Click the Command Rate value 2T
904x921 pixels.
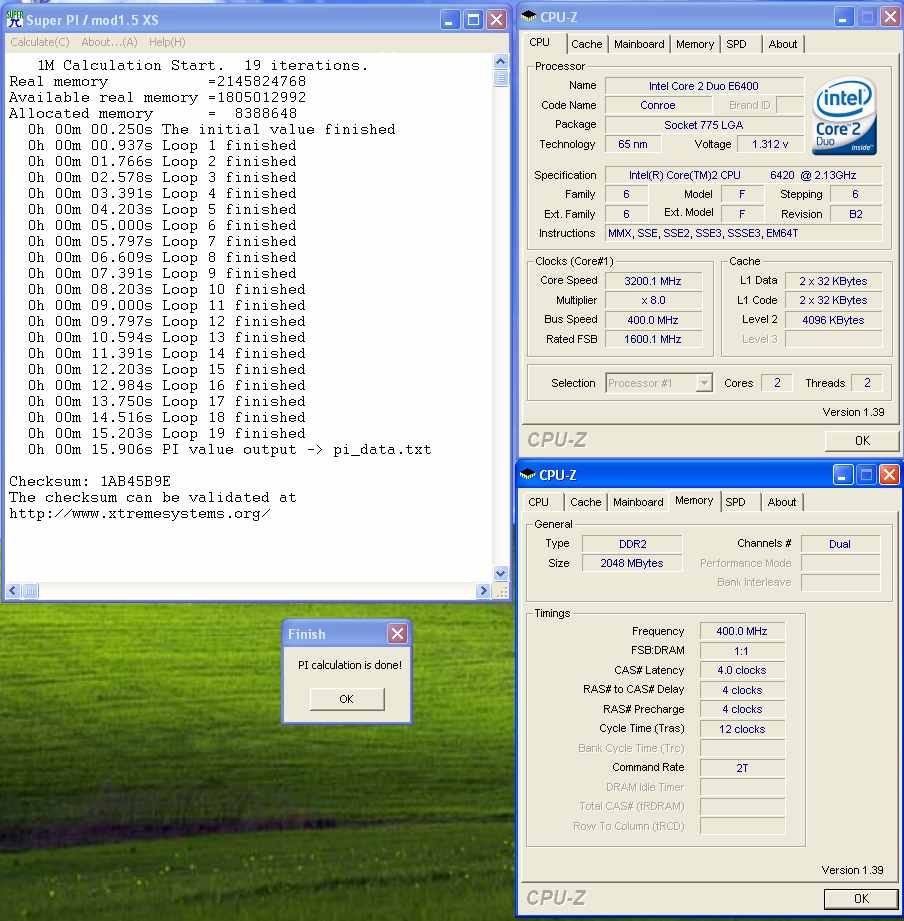(742, 768)
